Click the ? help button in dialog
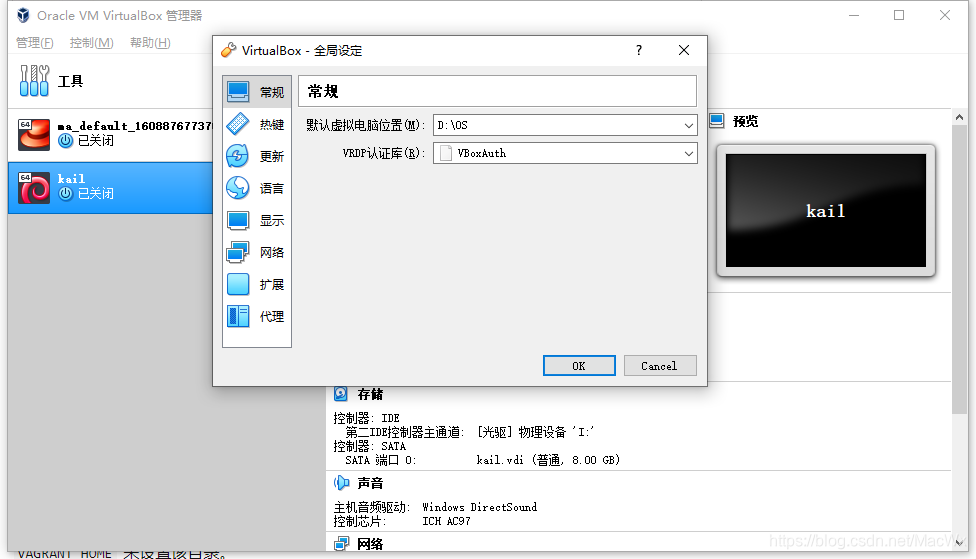976x559 pixels. (x=639, y=50)
